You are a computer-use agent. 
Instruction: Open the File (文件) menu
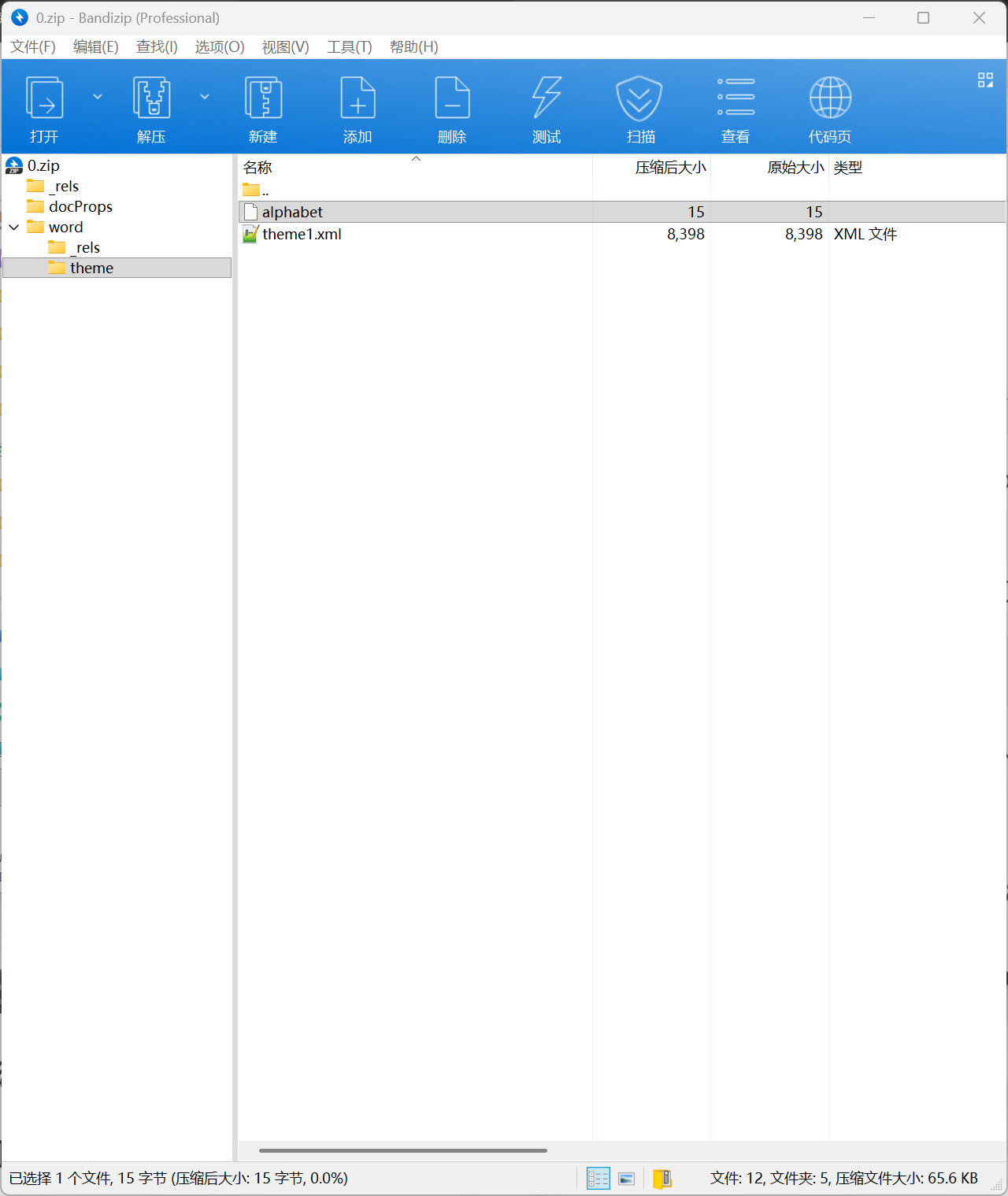pos(33,47)
